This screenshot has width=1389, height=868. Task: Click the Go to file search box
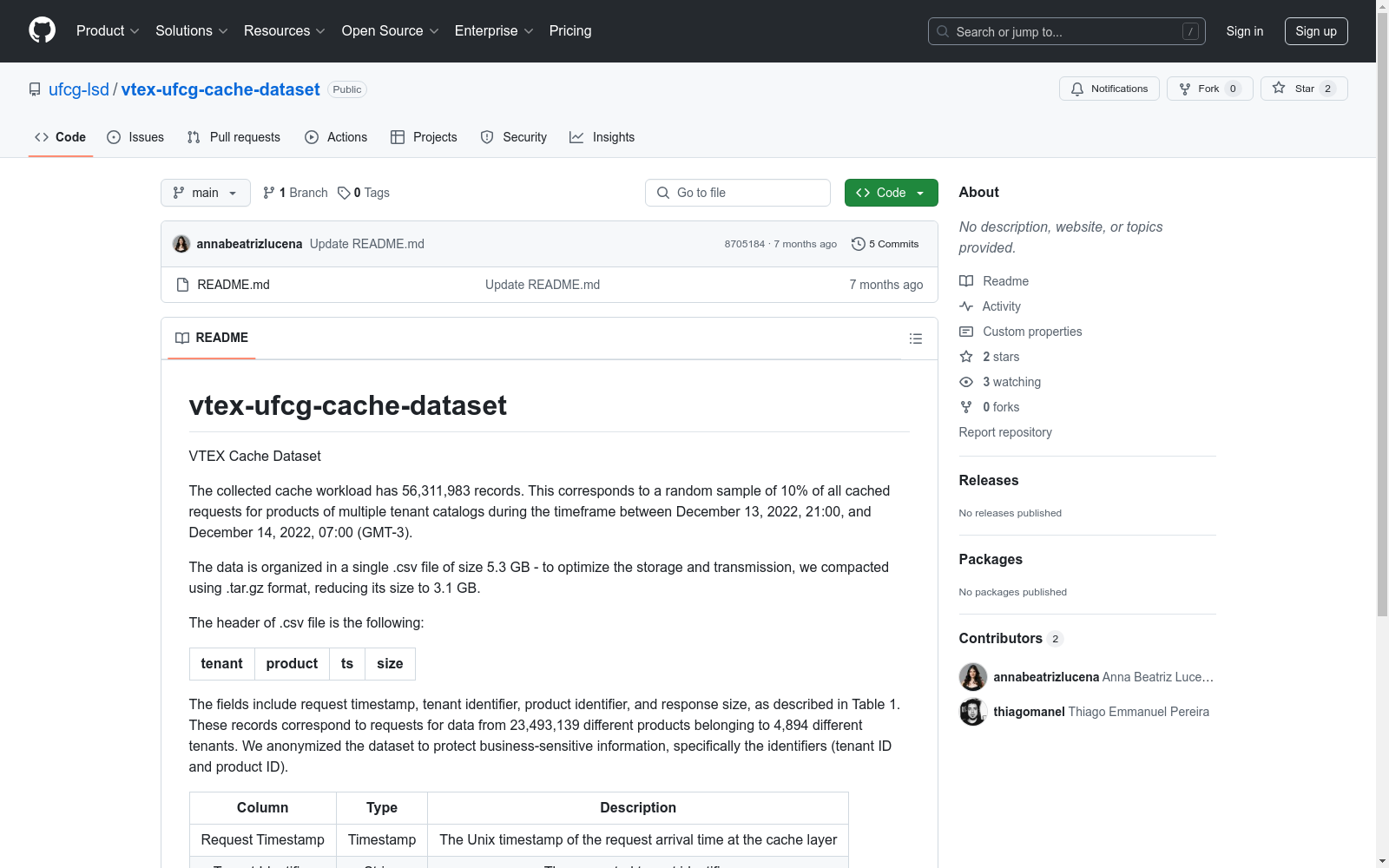(738, 193)
